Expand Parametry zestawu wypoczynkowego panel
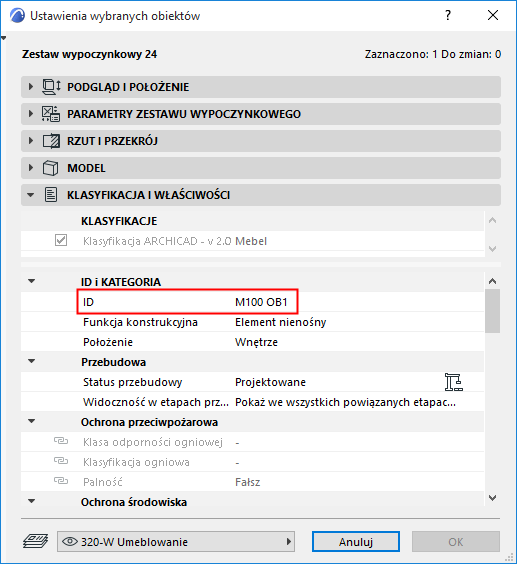 click(x=31, y=114)
